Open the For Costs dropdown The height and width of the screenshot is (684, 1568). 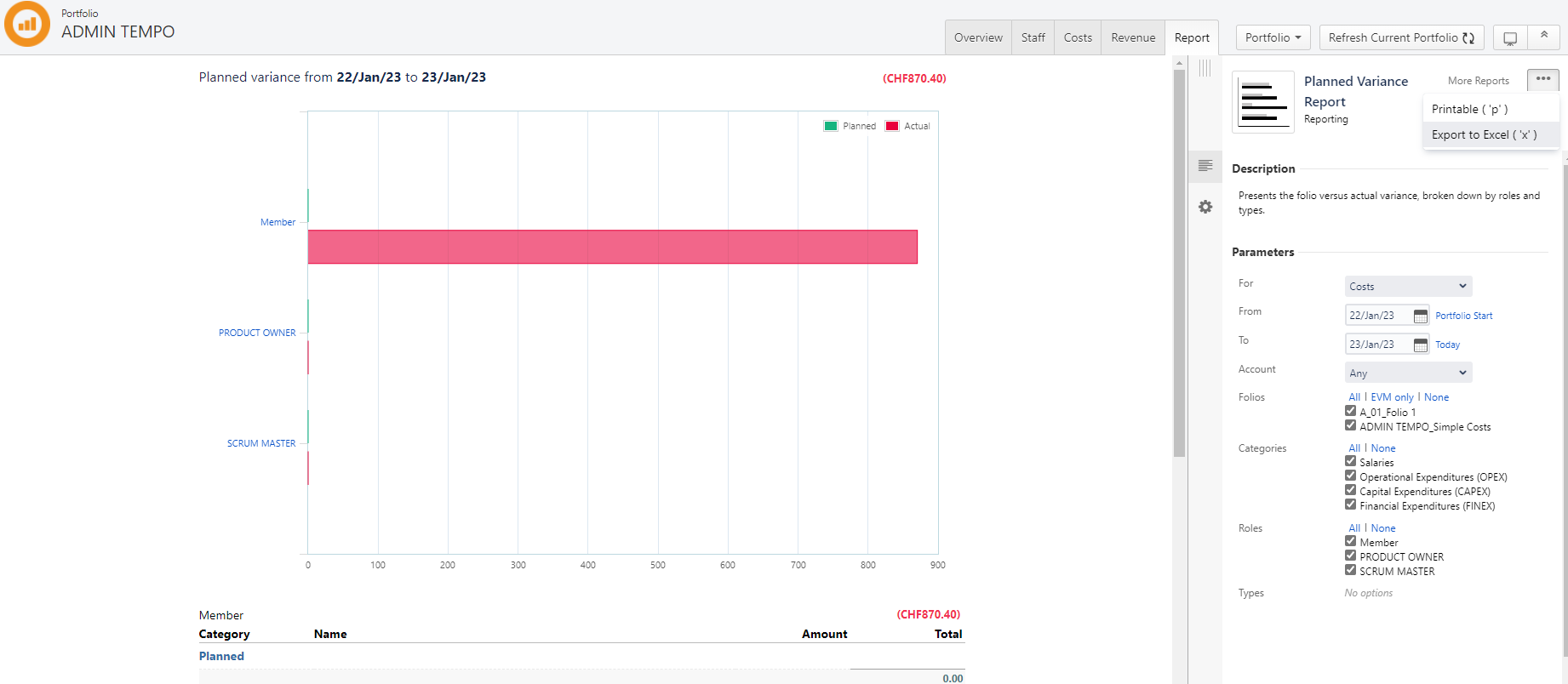1408,287
